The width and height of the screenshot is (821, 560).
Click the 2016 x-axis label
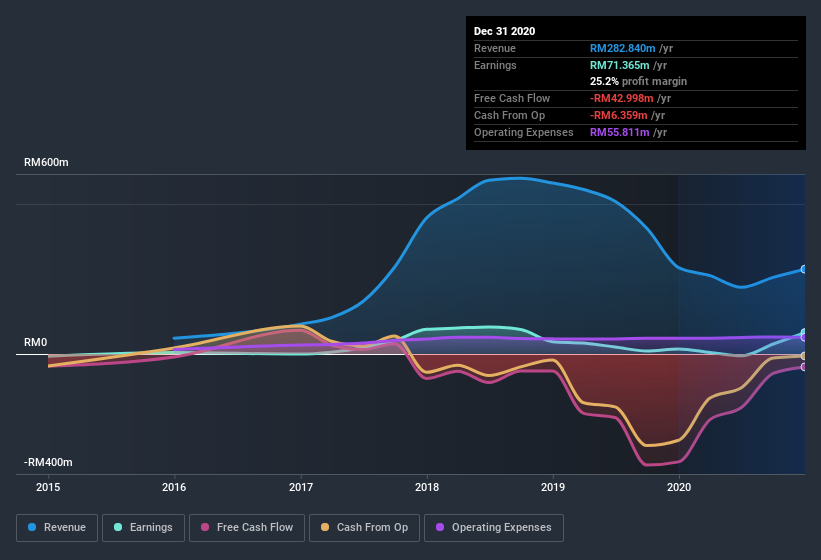pos(174,487)
